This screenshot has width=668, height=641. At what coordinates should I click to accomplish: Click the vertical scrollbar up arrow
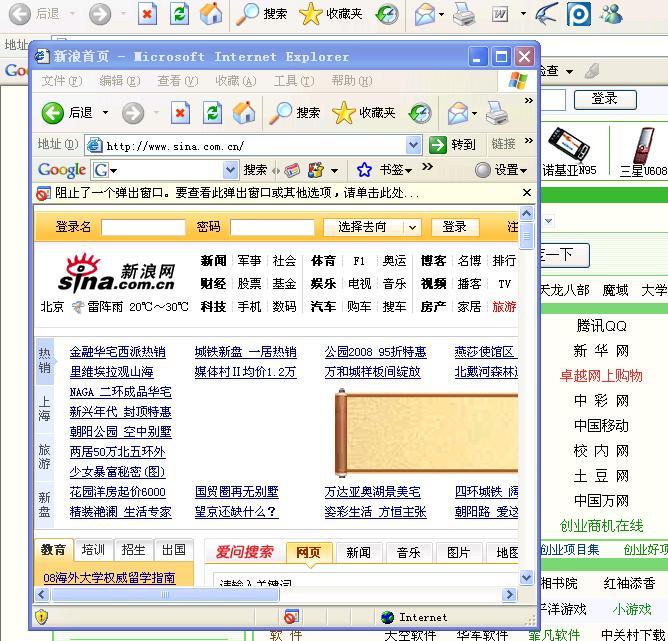[527, 213]
